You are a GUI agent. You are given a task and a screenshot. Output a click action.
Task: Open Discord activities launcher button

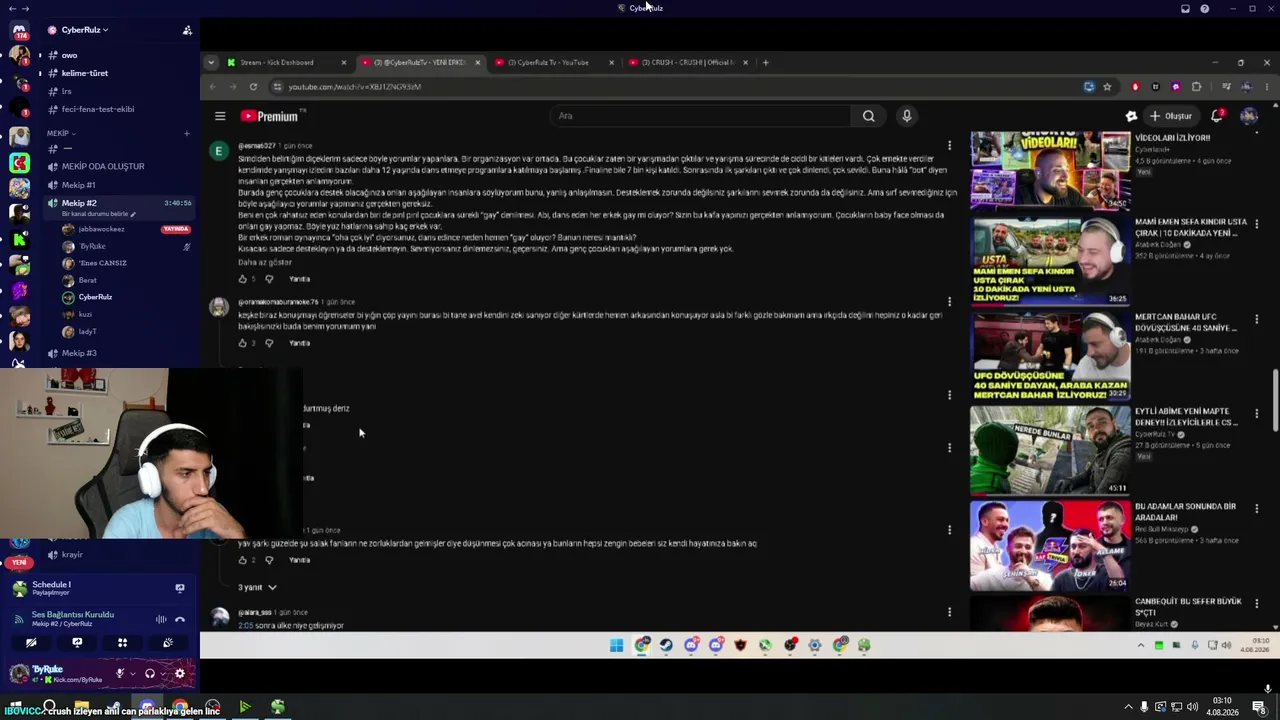click(x=122, y=643)
